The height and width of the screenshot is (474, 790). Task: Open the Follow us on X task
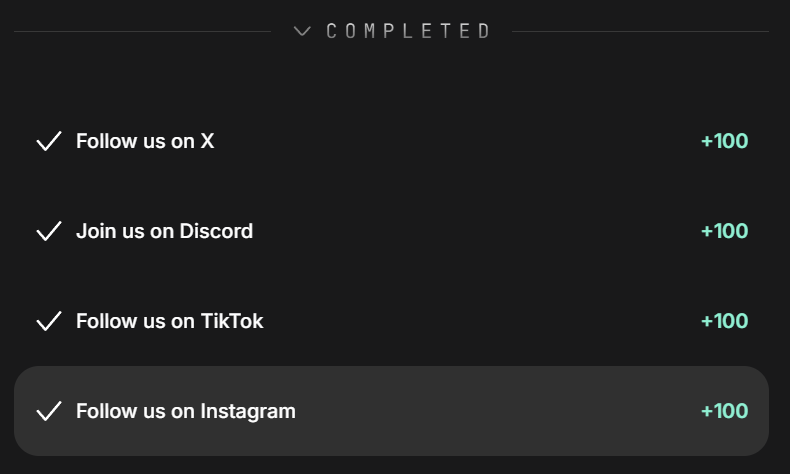pyautogui.click(x=145, y=141)
